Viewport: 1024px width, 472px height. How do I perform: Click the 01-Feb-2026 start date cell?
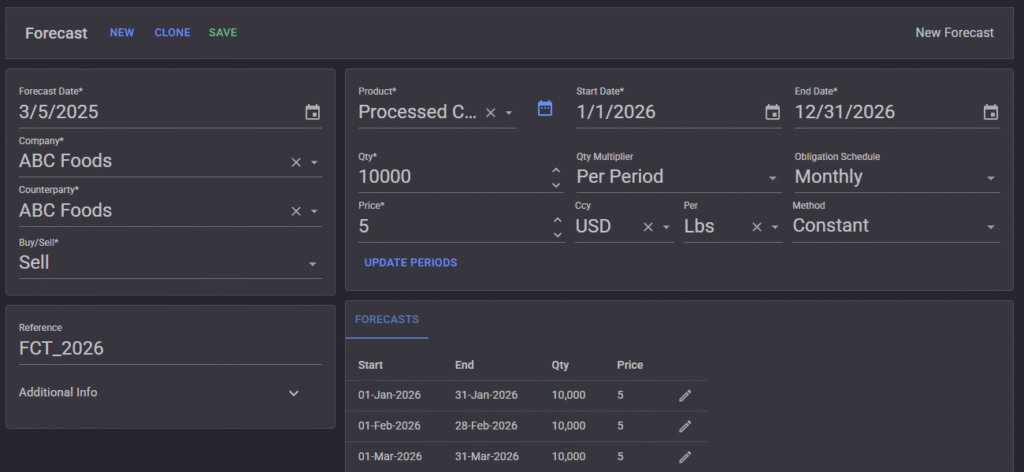[x=389, y=426]
